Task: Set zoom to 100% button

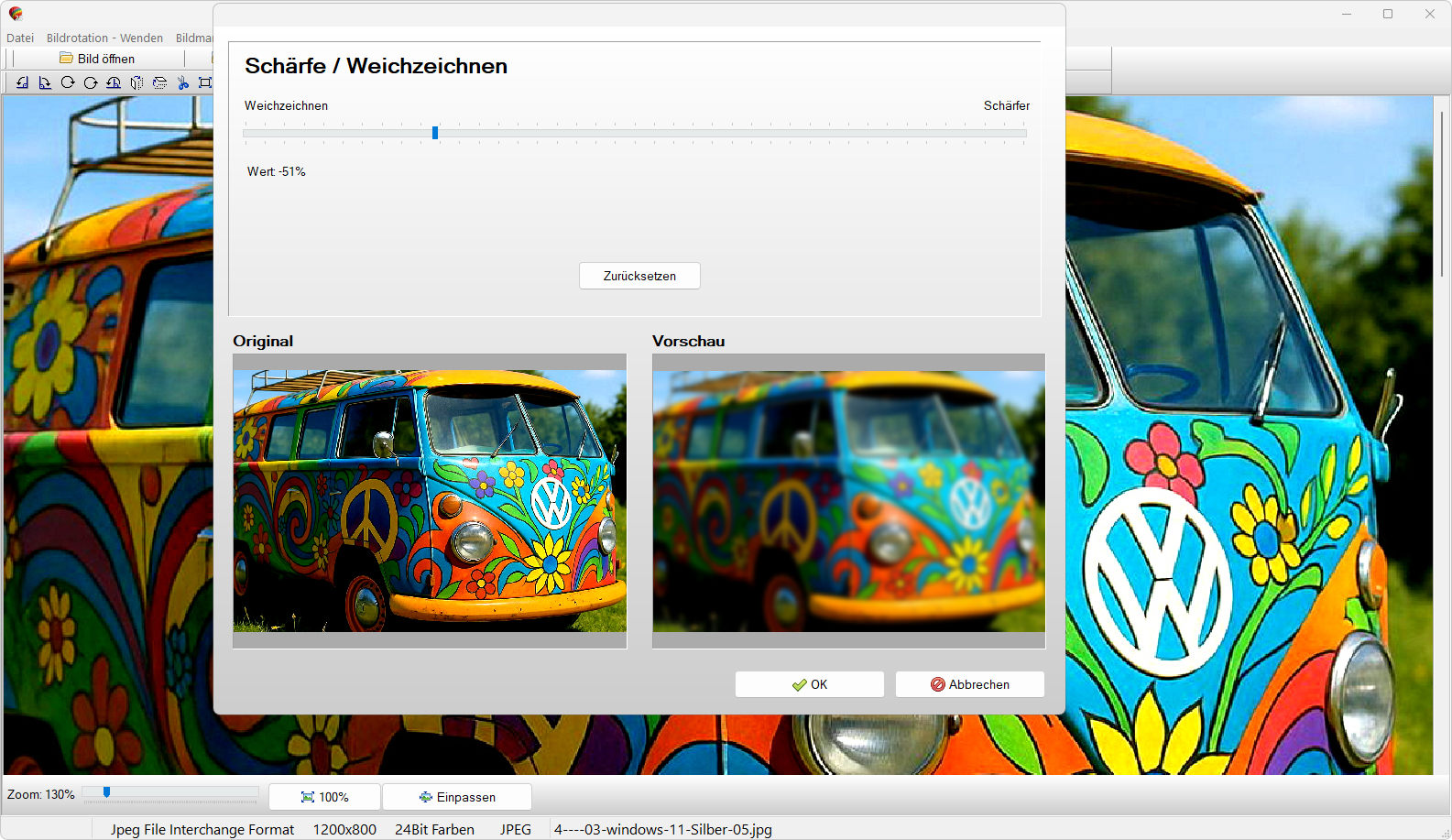Action: click(324, 797)
